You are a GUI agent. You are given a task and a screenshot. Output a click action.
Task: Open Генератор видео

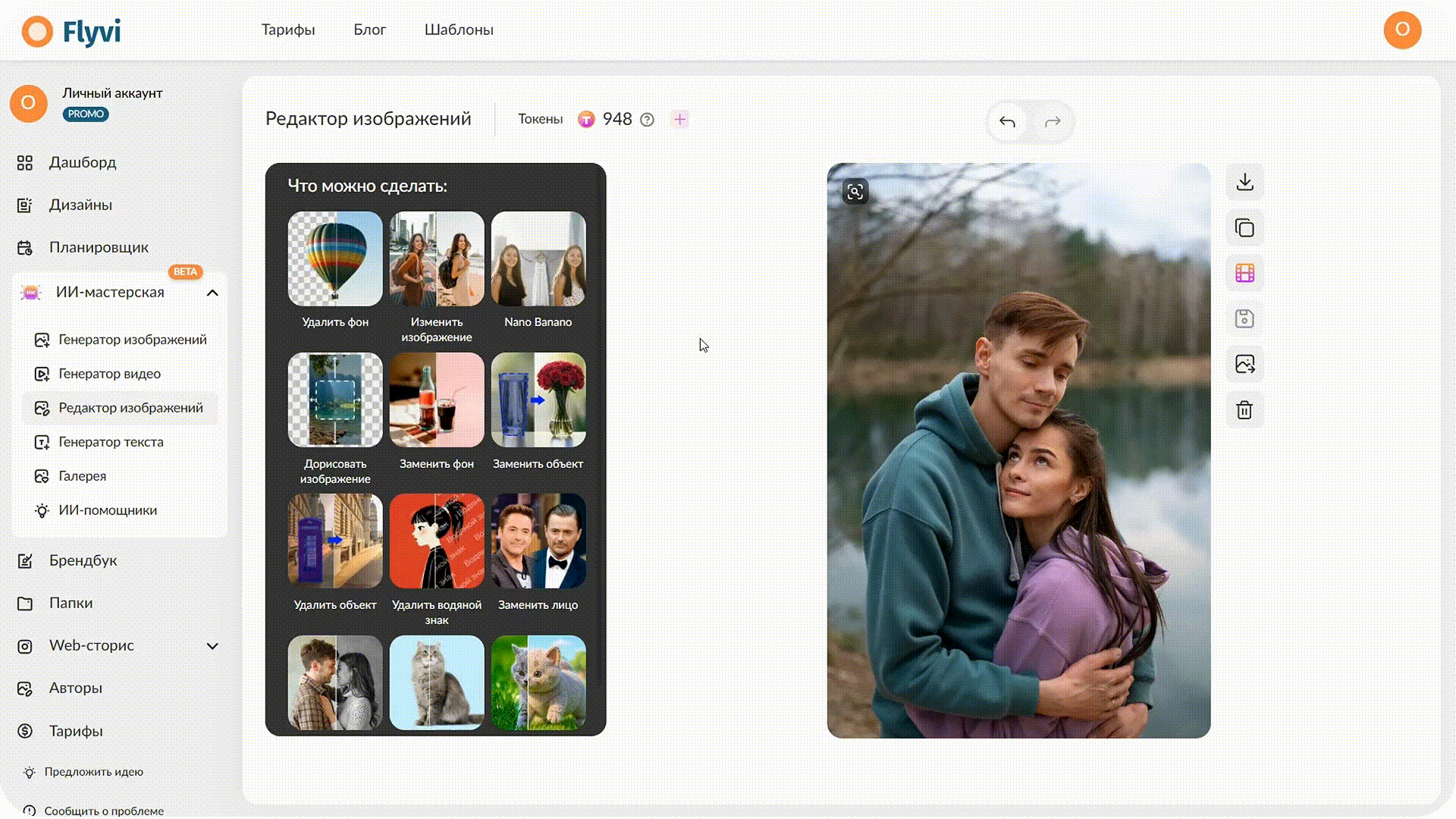pos(98,374)
